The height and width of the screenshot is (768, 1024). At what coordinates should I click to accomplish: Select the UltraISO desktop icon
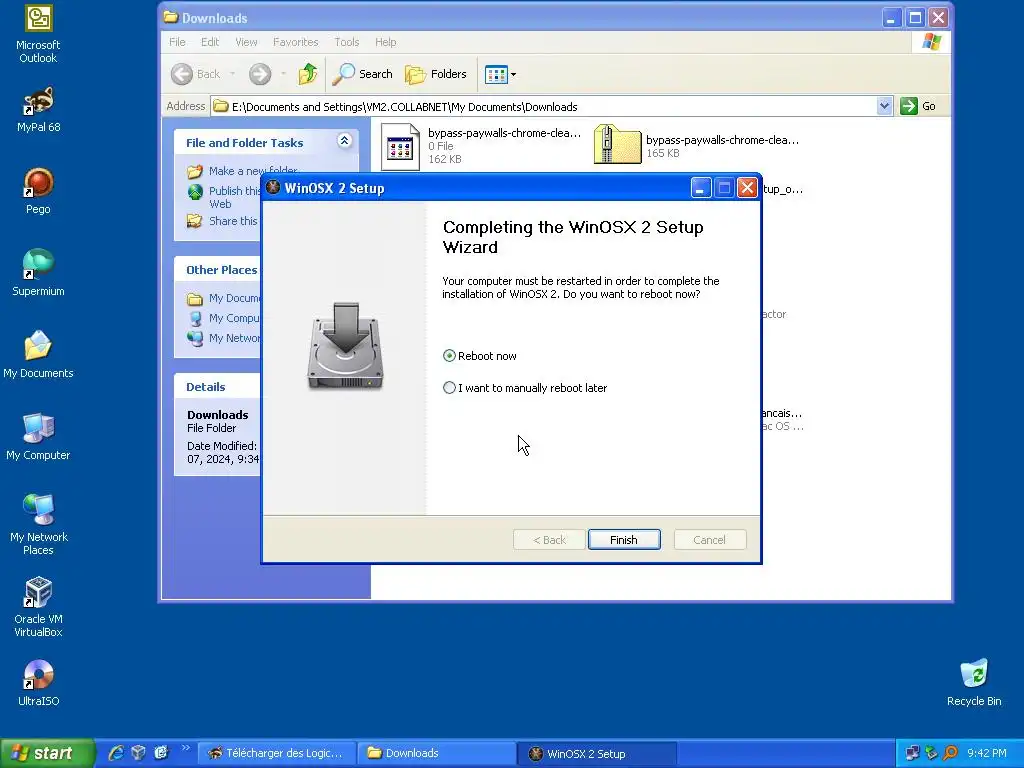pyautogui.click(x=38, y=683)
